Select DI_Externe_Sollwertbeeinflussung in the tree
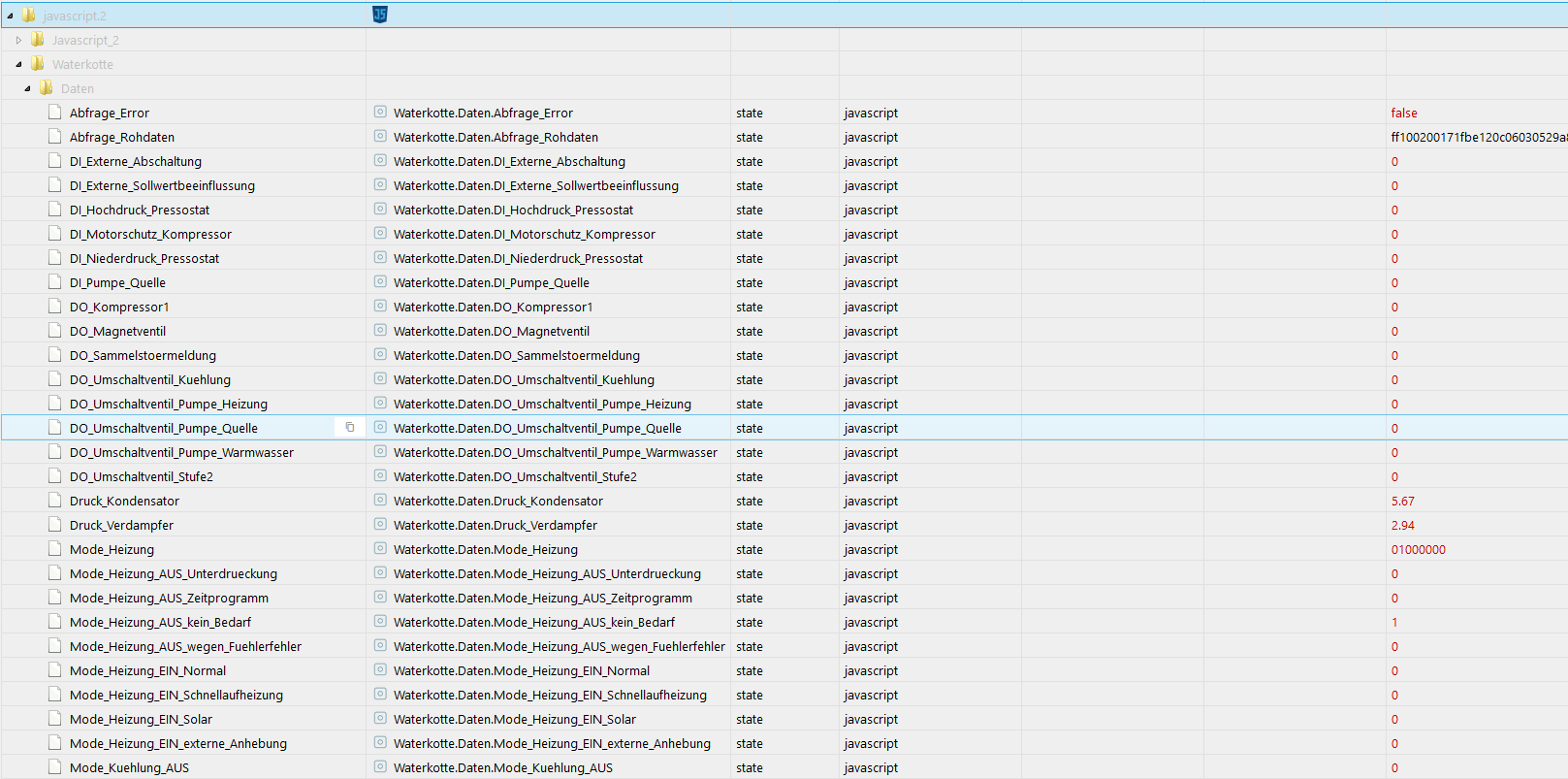Image resolution: width=1568 pixels, height=779 pixels. click(162, 185)
